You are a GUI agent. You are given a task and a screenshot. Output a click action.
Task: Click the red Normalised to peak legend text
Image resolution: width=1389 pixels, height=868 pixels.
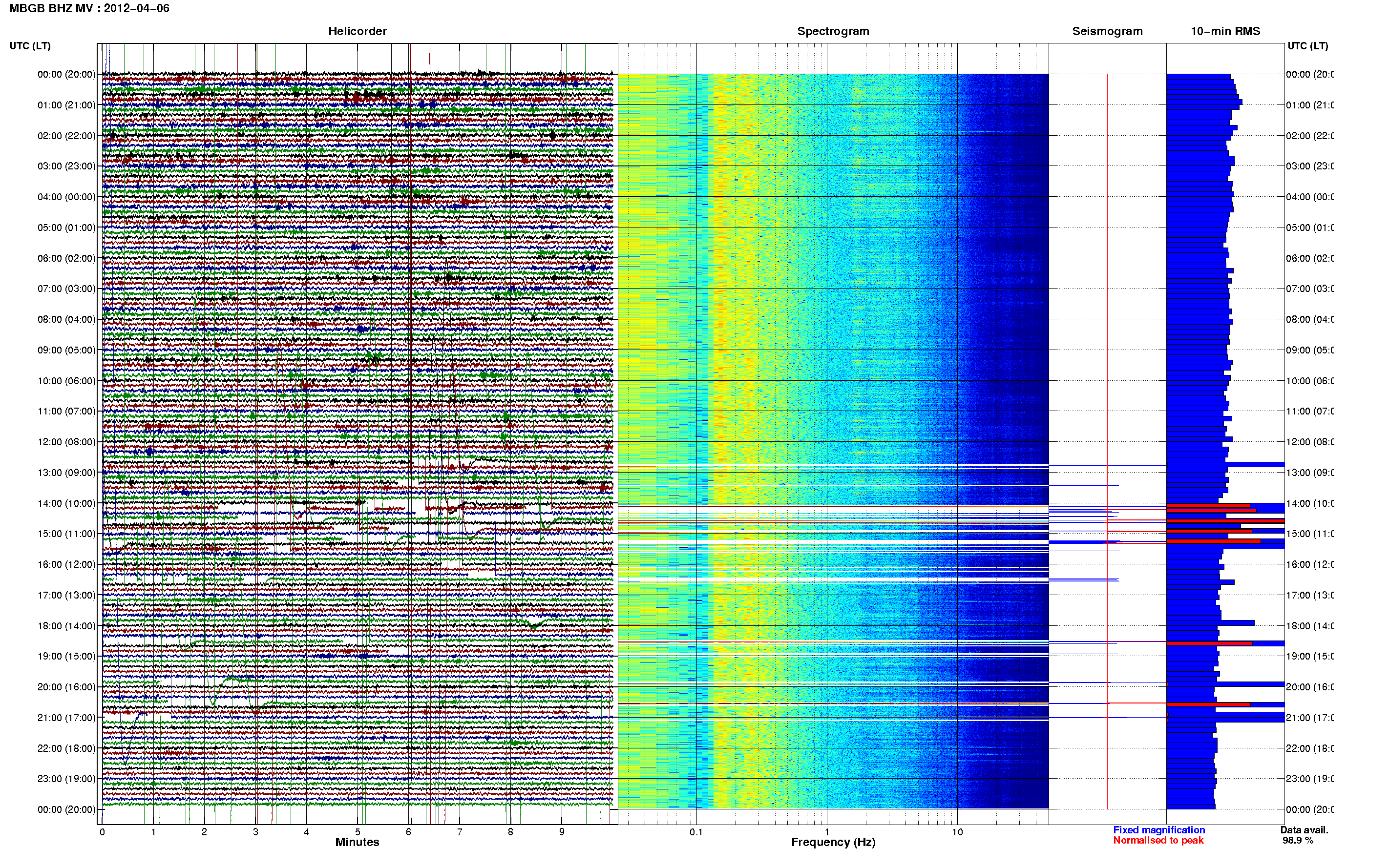pos(1158,841)
